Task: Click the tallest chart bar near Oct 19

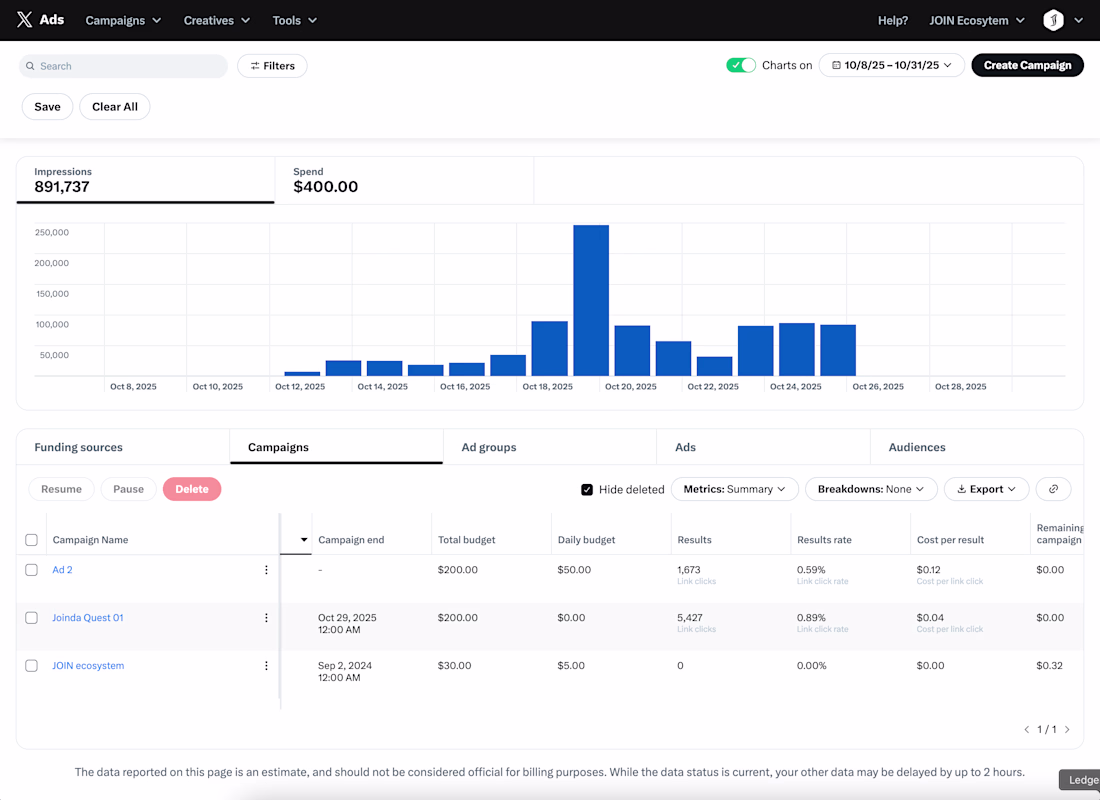Action: (591, 300)
